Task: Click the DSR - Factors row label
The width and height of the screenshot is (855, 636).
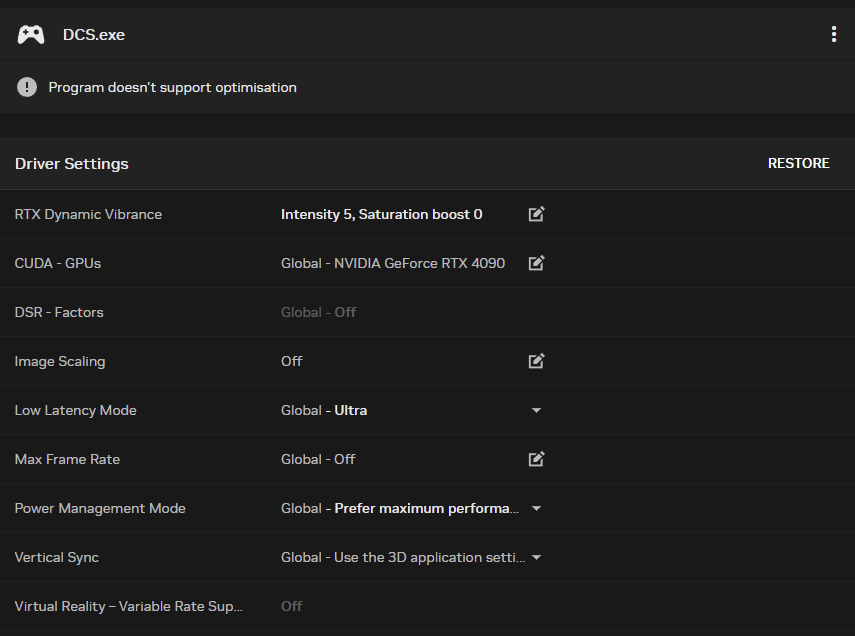Action: click(x=59, y=312)
